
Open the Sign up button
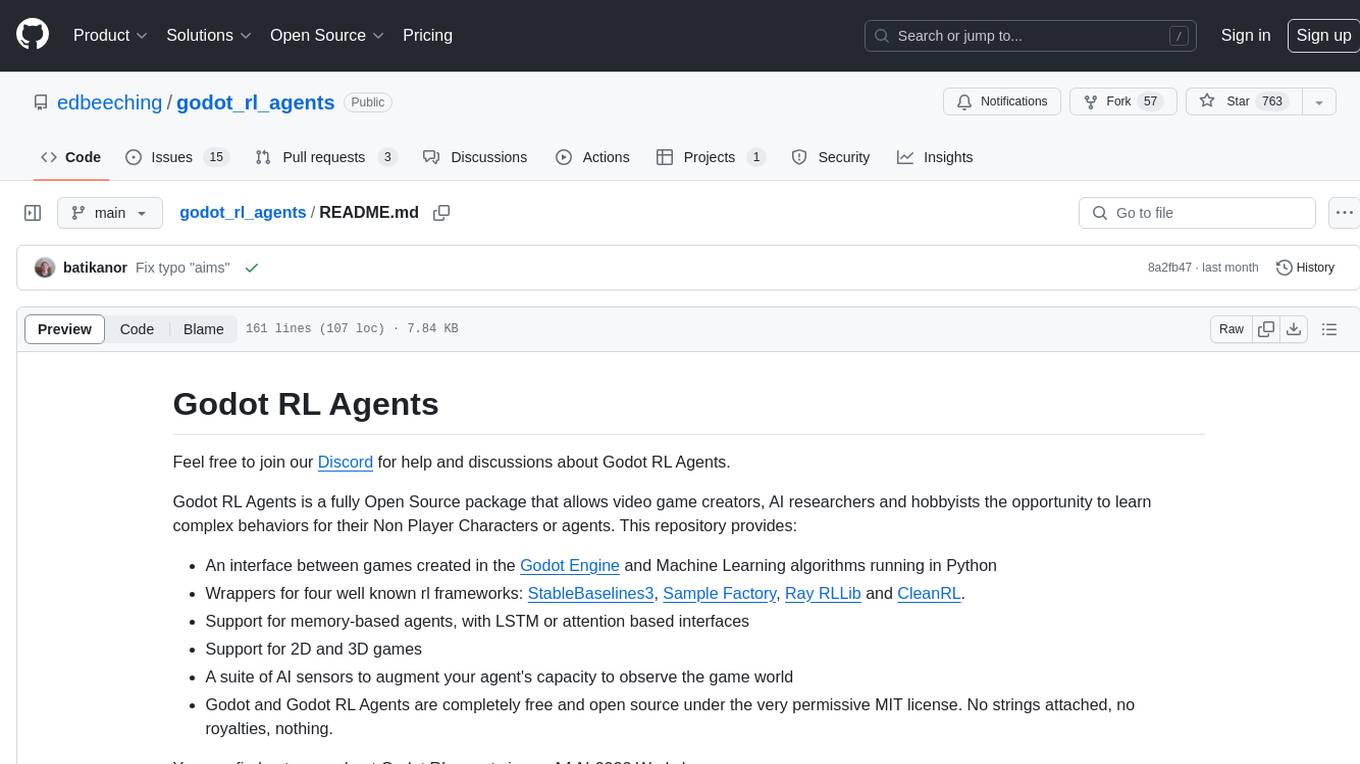point(1323,35)
